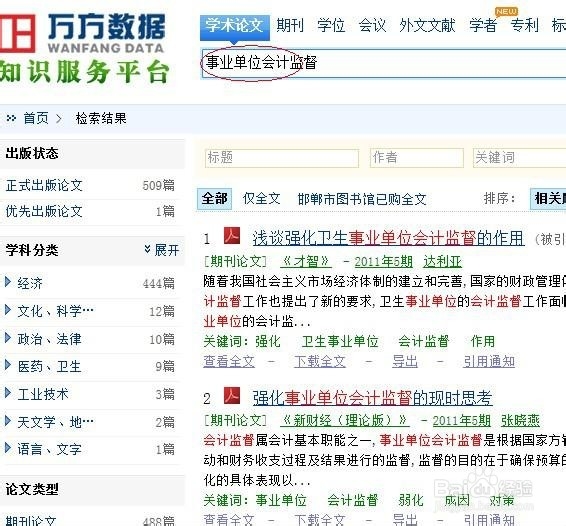Click 509篇 count for 正式出版论文

(x=158, y=186)
